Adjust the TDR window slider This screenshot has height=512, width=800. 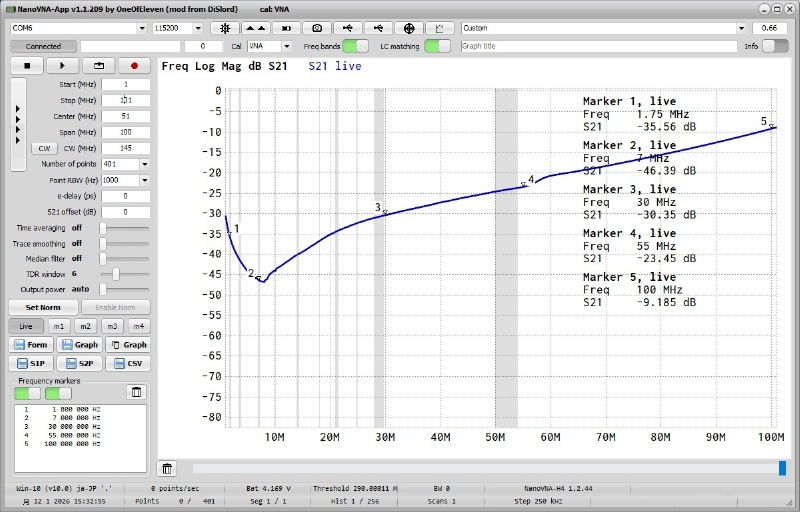pos(116,273)
